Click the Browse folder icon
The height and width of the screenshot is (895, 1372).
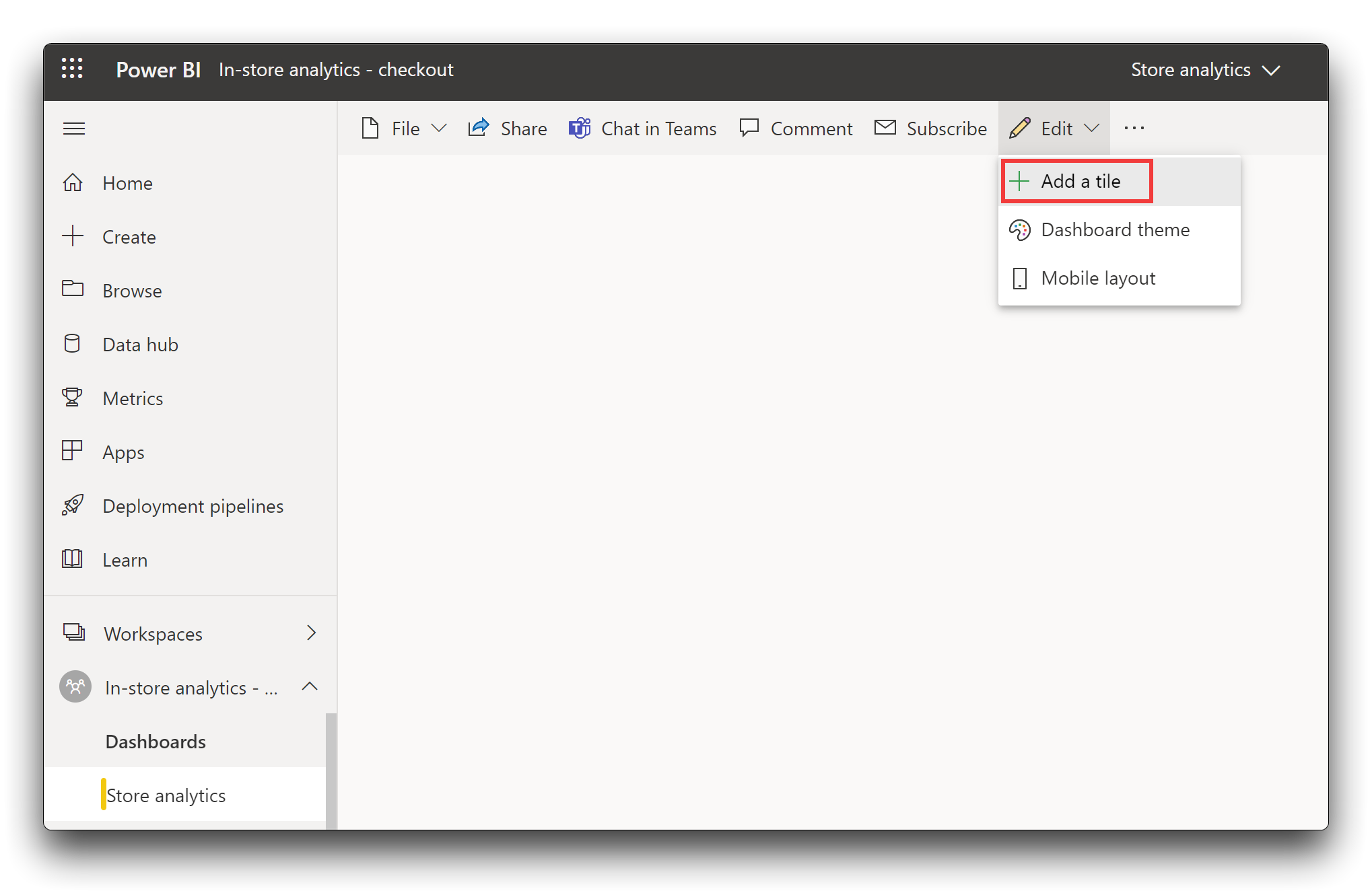tap(73, 289)
